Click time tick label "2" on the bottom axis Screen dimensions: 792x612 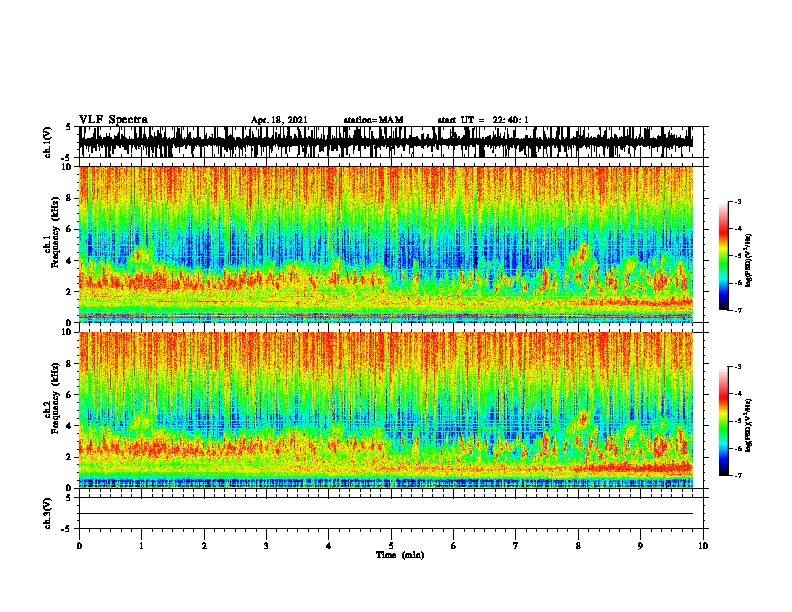pos(204,545)
